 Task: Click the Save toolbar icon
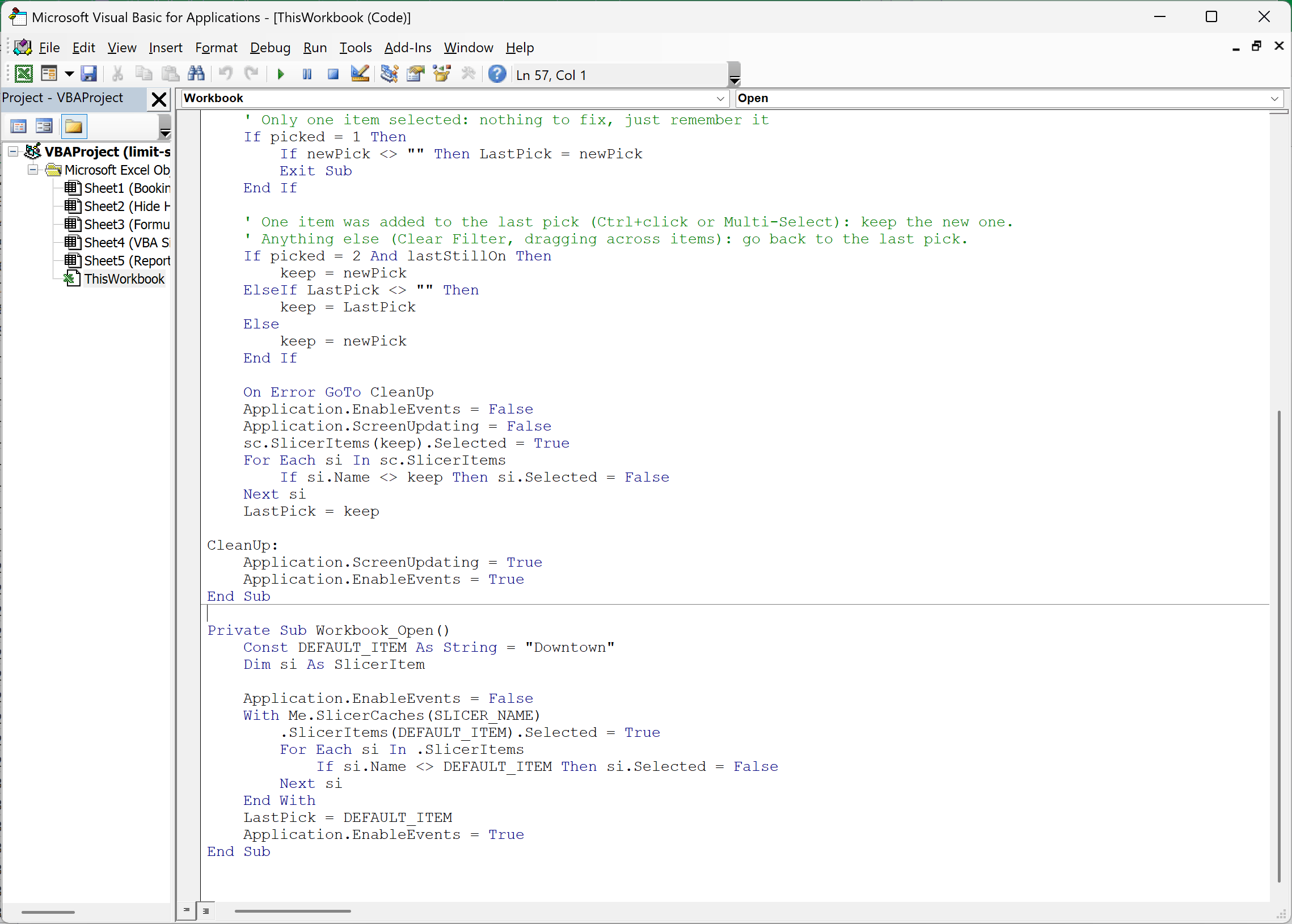tap(88, 74)
